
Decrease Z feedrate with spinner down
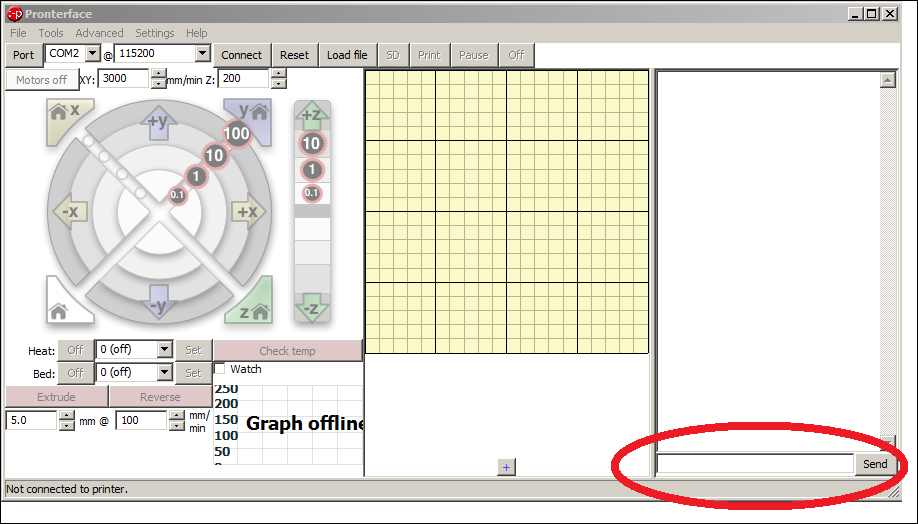click(279, 84)
